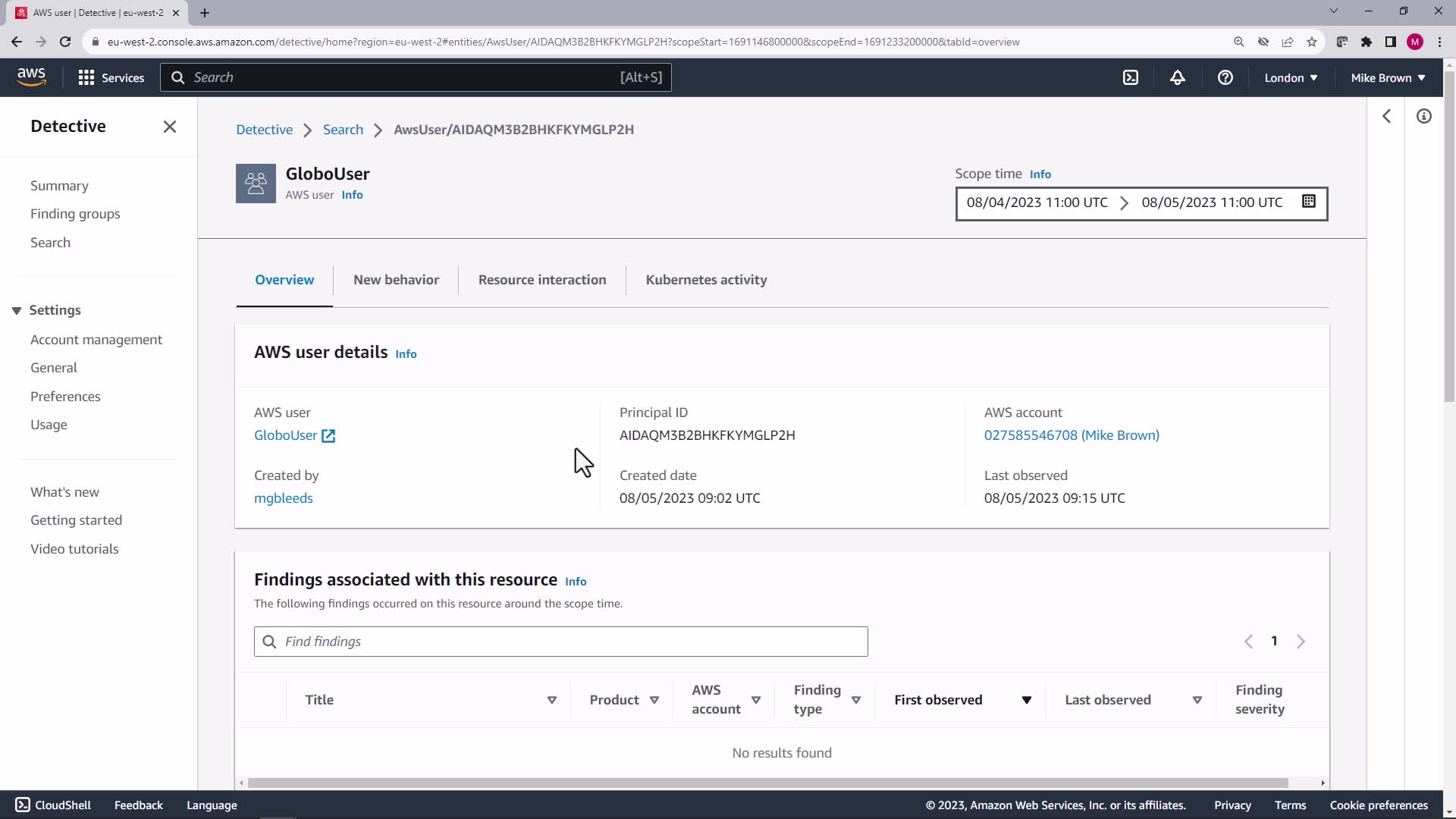
Task: Click the scope time calendar icon
Action: click(x=1308, y=202)
